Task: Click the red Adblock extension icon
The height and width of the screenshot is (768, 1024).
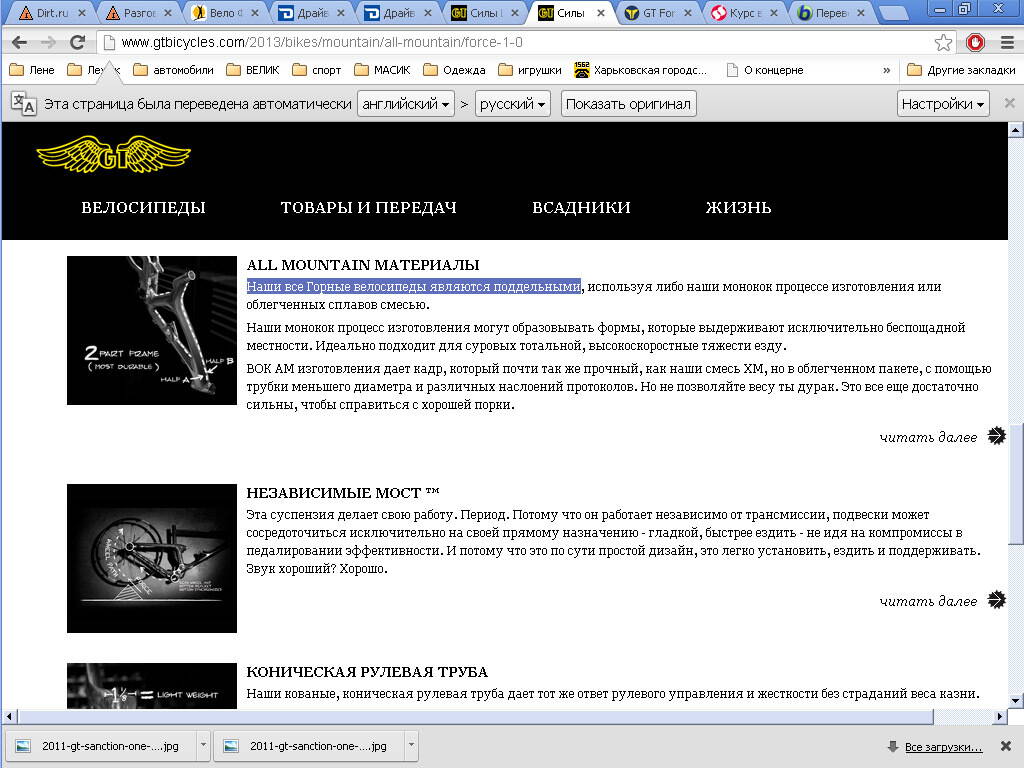Action: click(975, 43)
